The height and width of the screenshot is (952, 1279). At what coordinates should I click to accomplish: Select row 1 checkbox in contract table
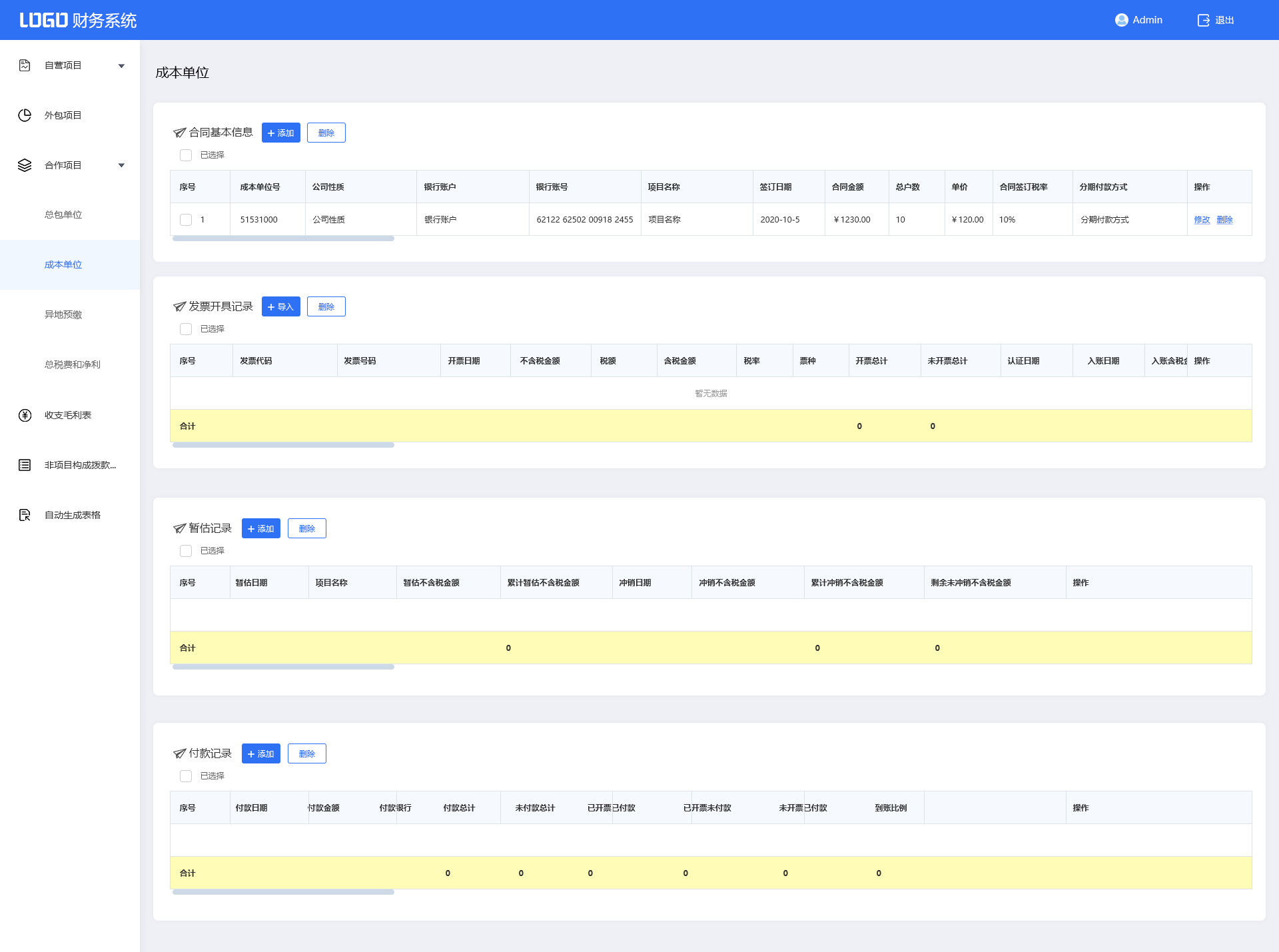[x=186, y=220]
